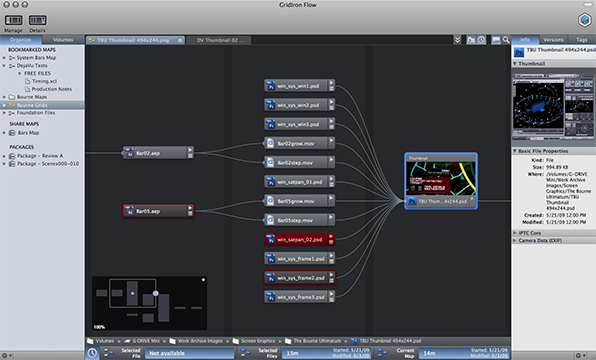Viewport: 596px width, 360px height.
Task: Click the Selected Files 13m time bar
Action: [x=326, y=353]
